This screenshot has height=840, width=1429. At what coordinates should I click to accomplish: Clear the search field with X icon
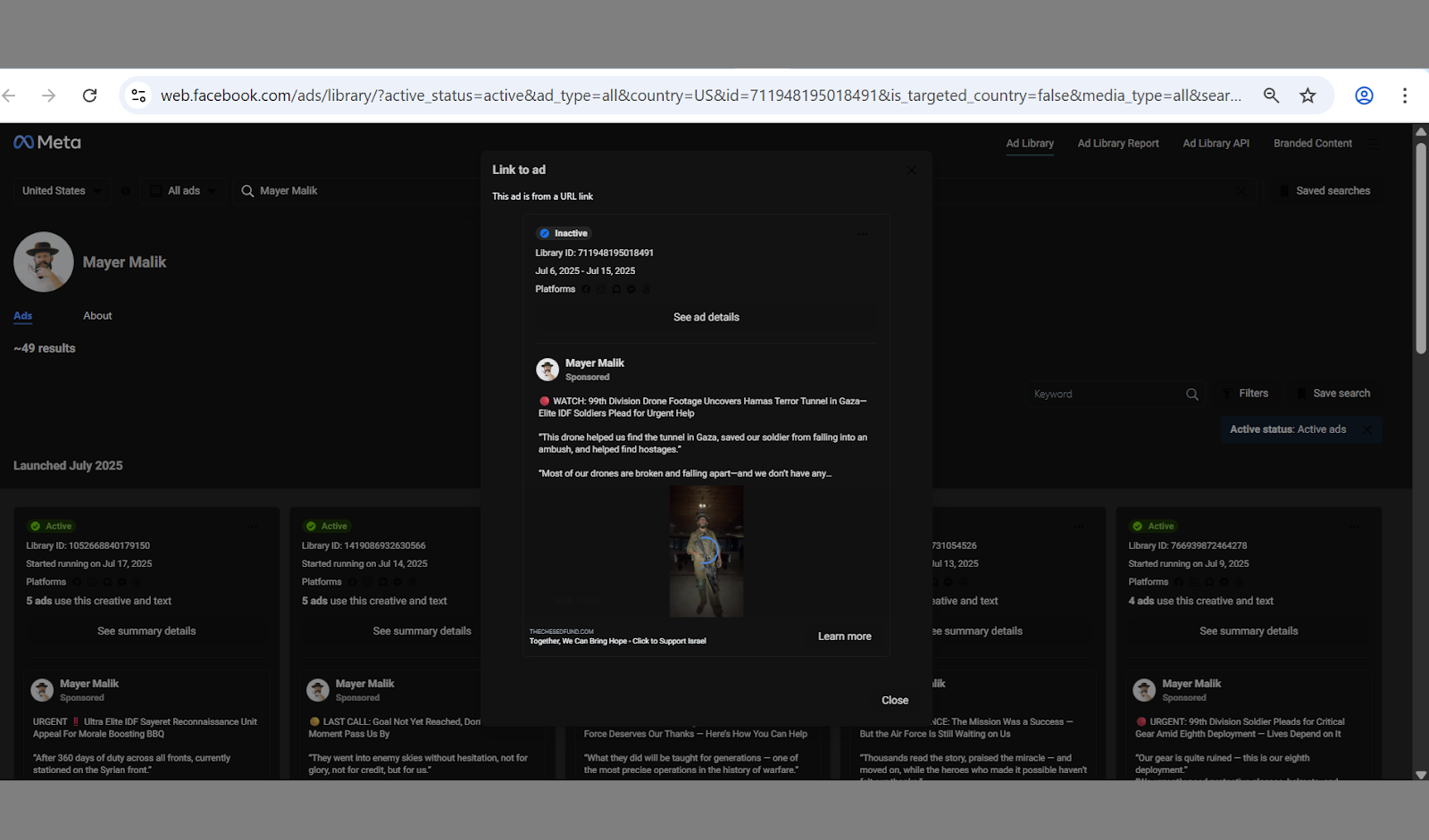tap(1242, 191)
